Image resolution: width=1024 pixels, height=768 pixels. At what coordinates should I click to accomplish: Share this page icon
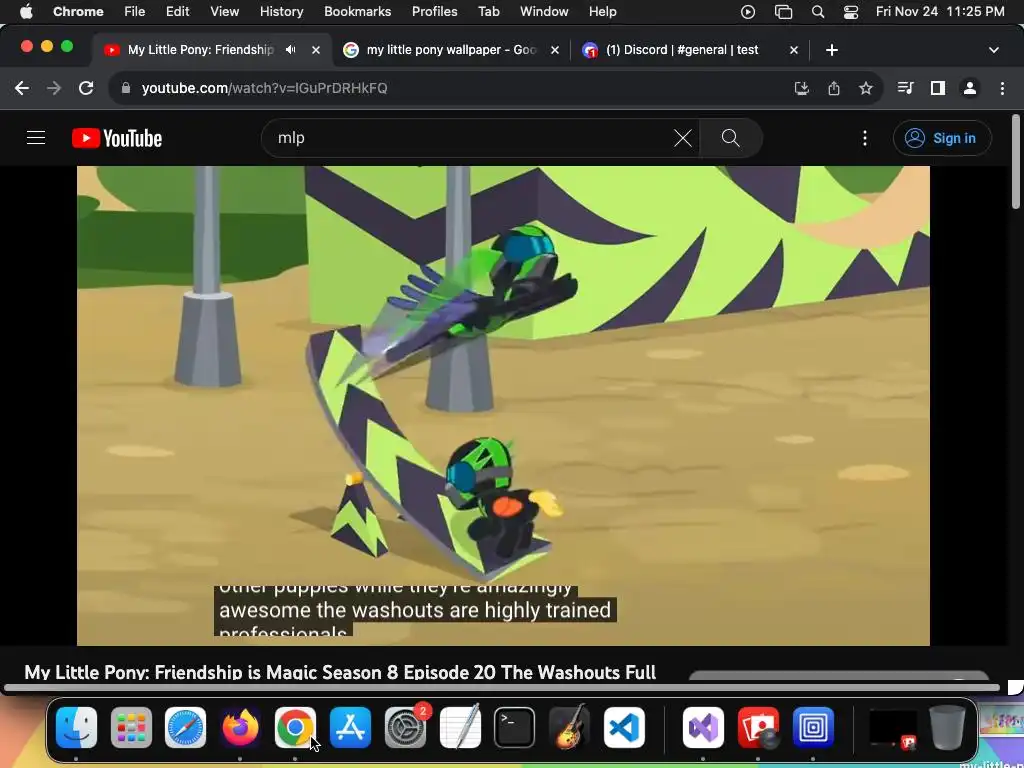(834, 88)
